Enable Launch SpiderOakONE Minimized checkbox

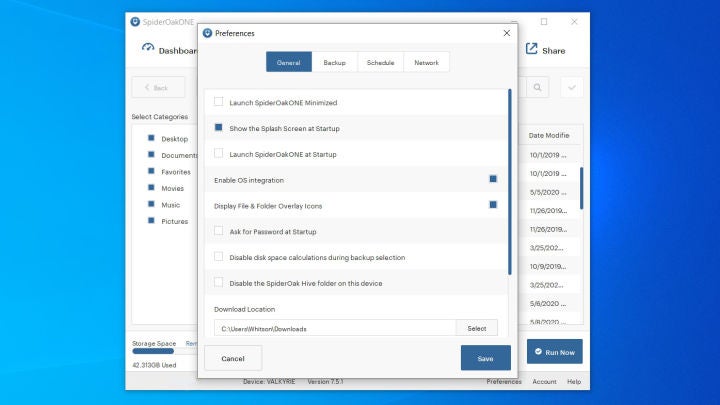(x=219, y=102)
